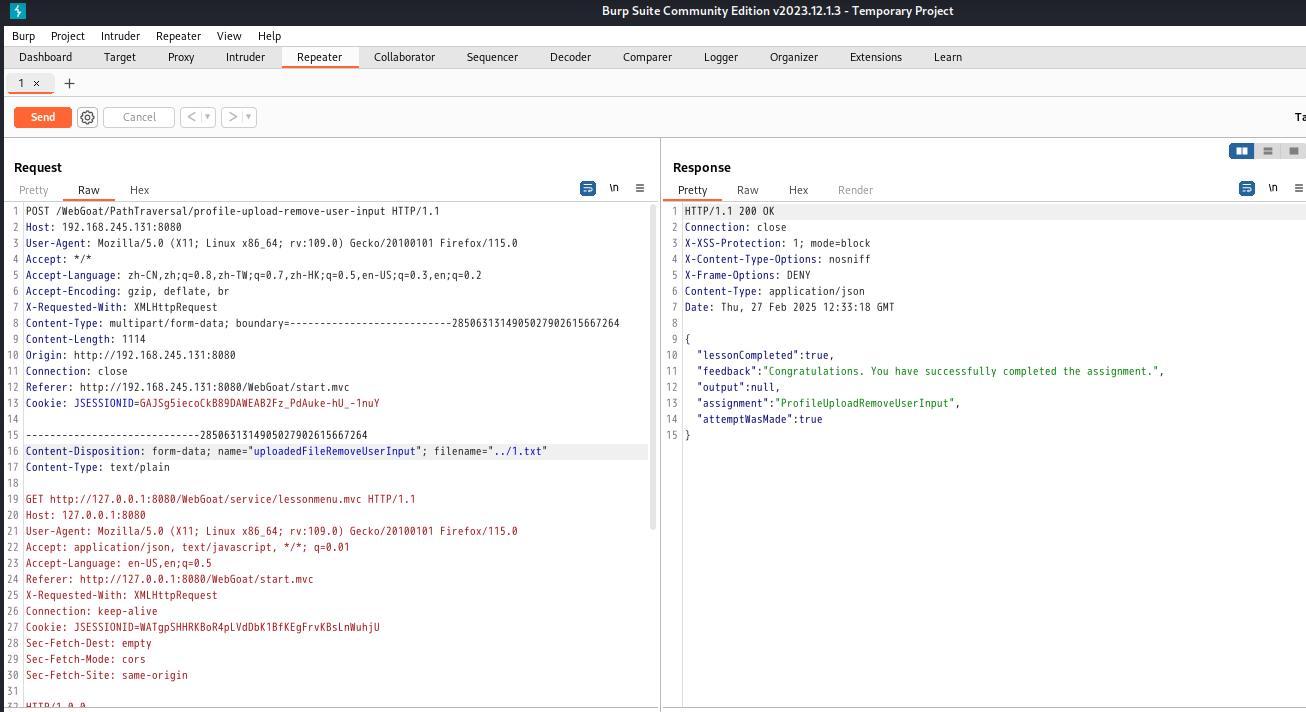
Task: Open Repeater settings gear icon
Action: (x=87, y=117)
